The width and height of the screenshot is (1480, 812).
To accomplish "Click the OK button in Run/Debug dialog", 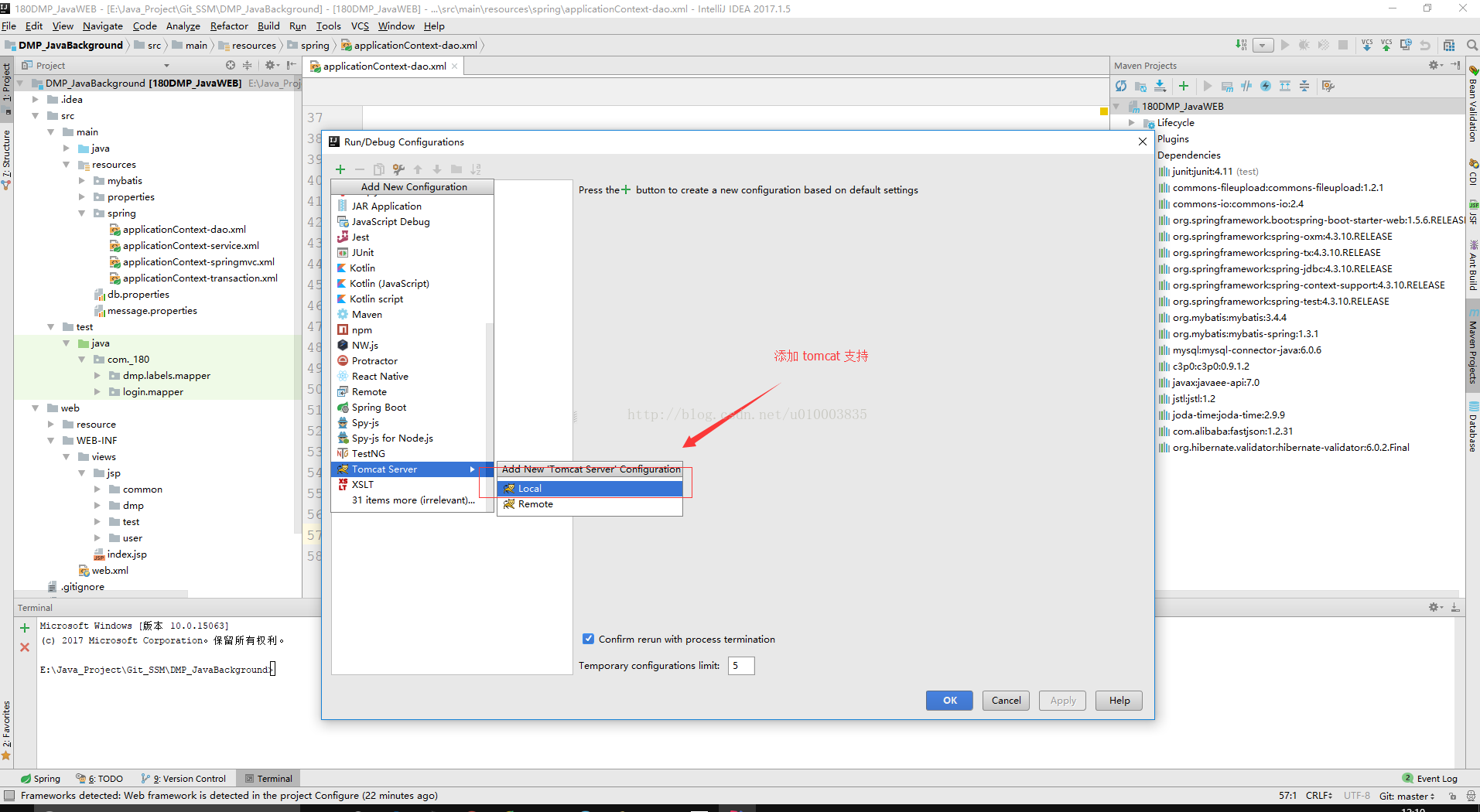I will tap(949, 700).
